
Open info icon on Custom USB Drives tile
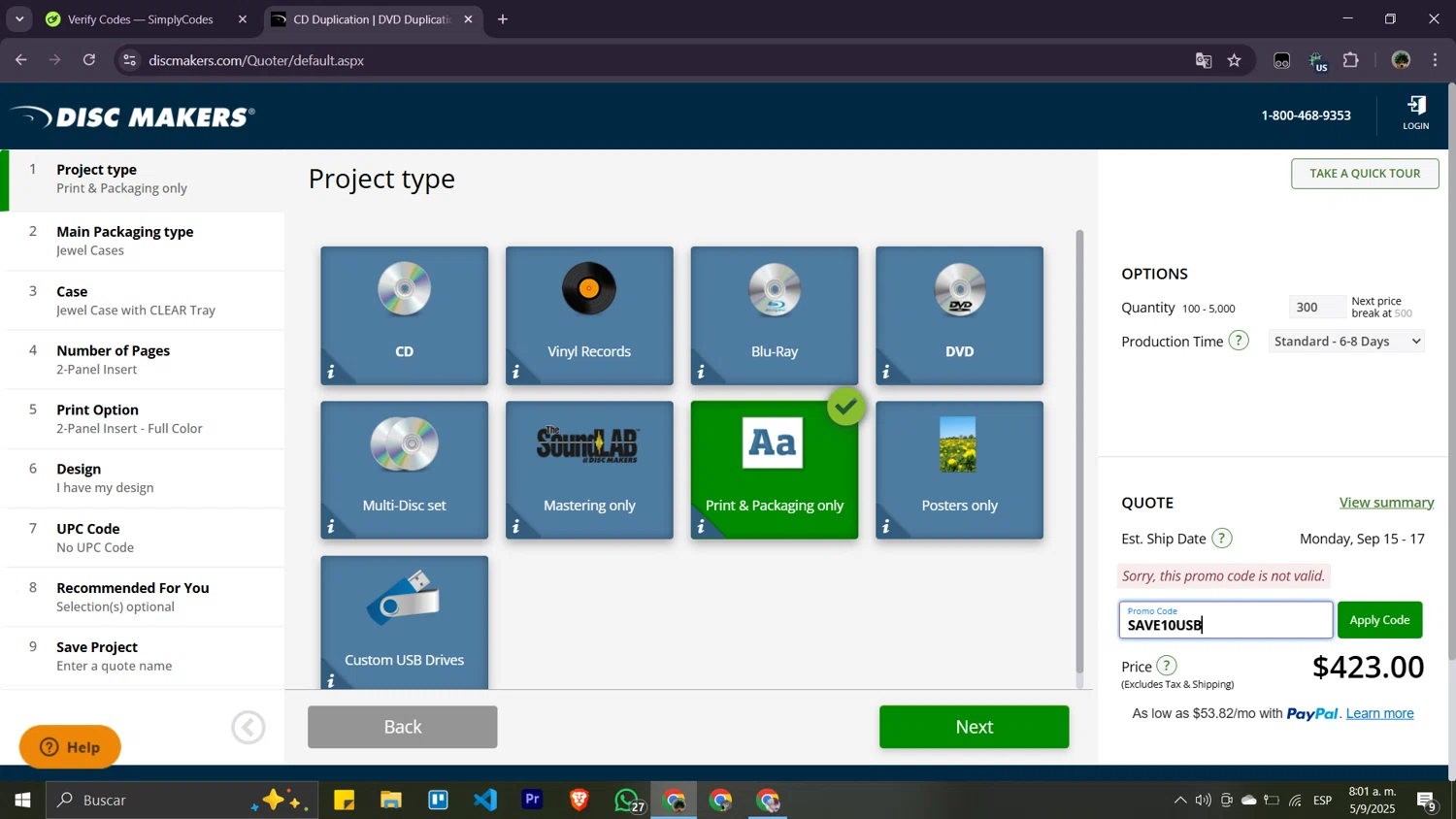click(331, 681)
